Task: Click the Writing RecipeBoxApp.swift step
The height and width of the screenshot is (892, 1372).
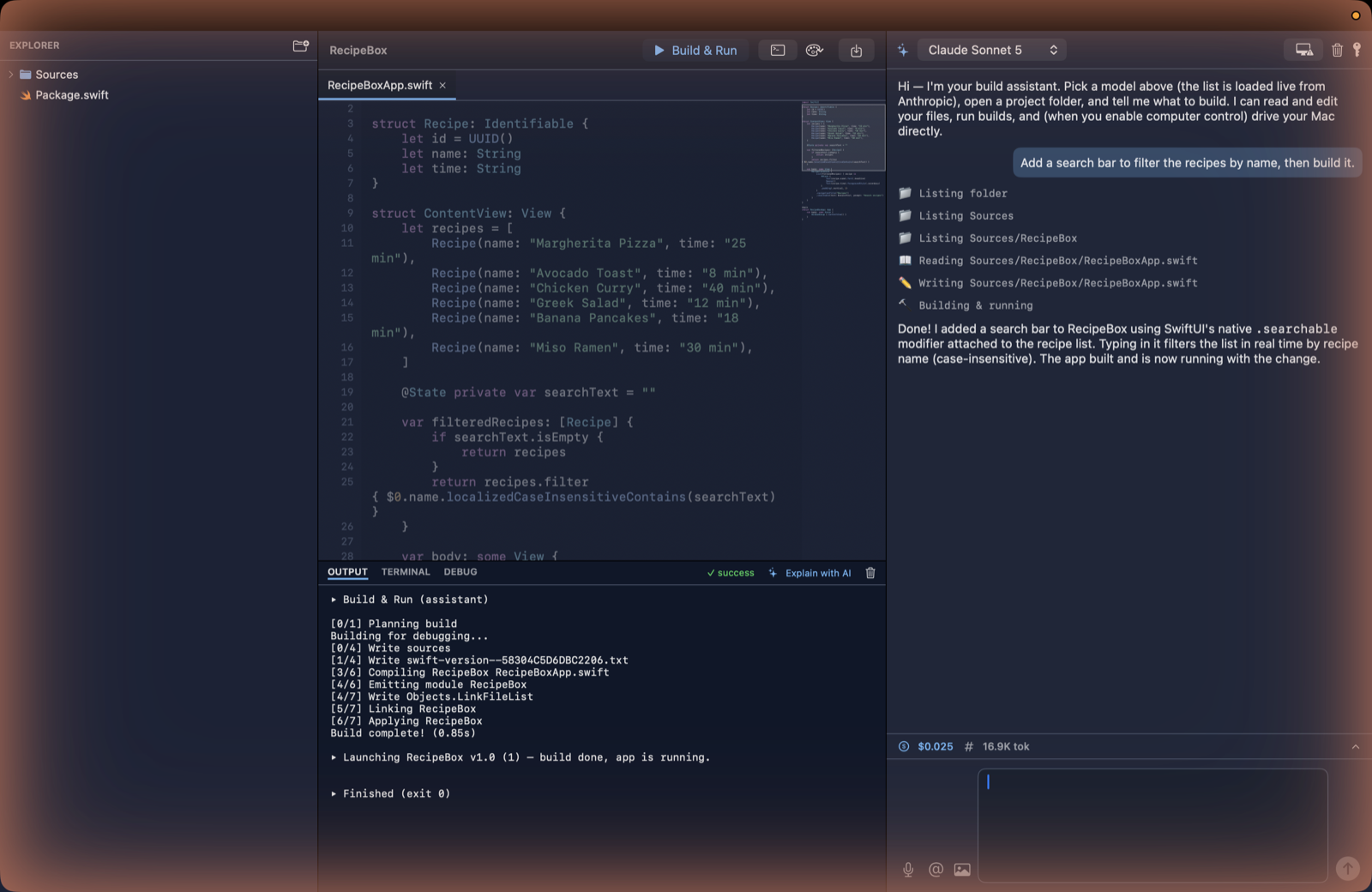Action: click(x=1057, y=283)
